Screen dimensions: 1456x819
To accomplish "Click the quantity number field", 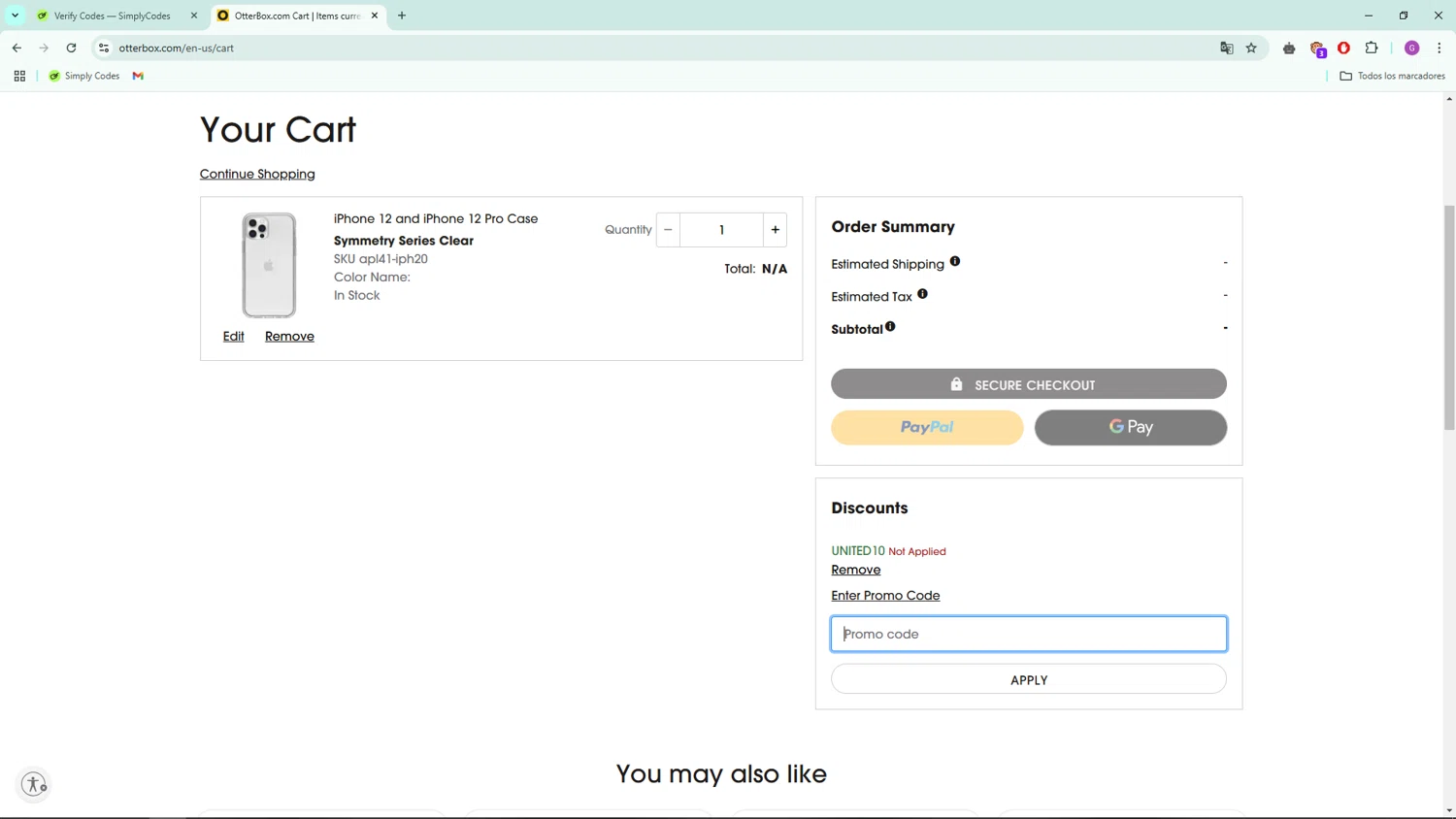I will point(721,230).
